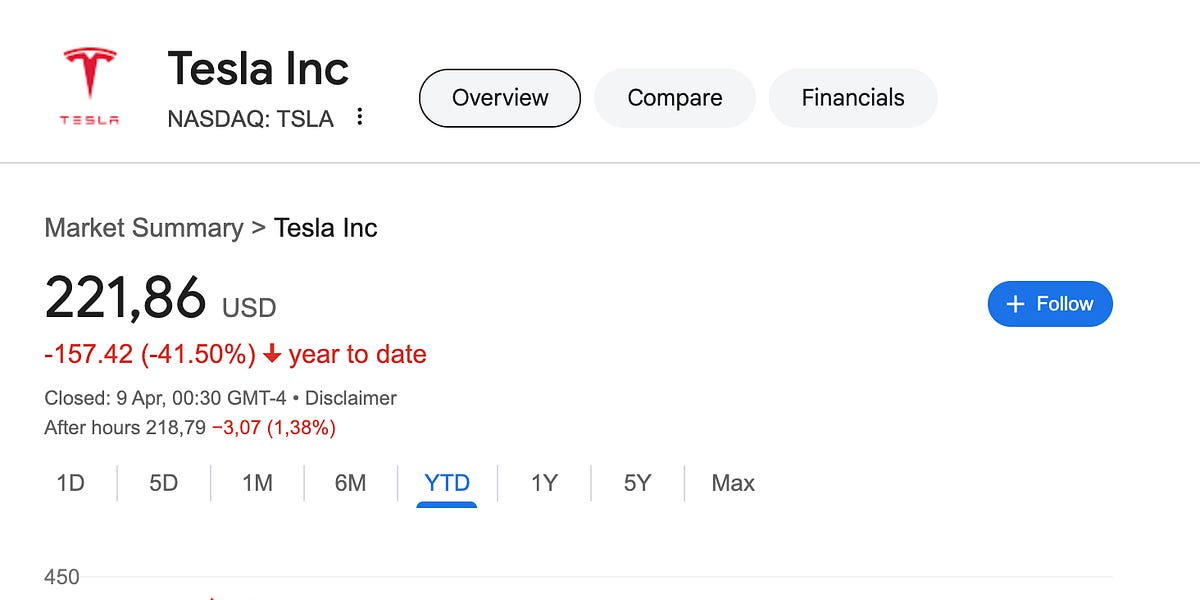Switch chart to 1Y range
1200x600 pixels.
[x=544, y=484]
